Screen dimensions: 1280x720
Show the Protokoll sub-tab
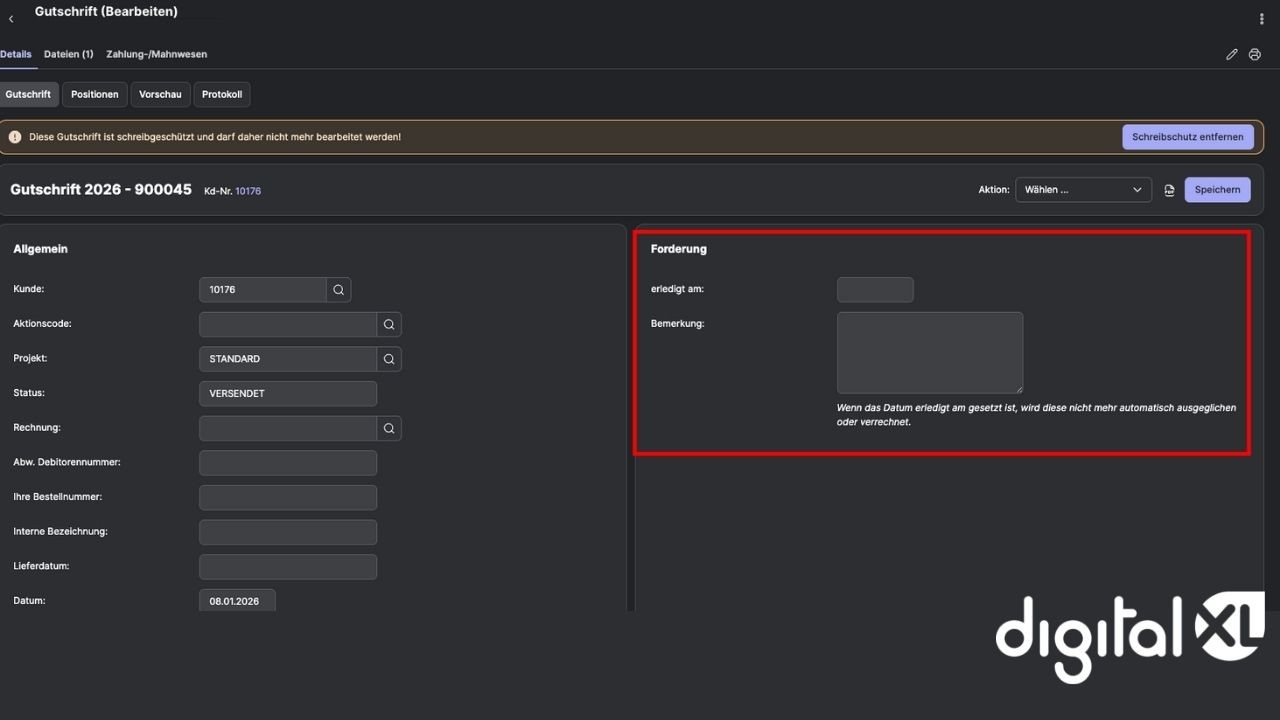click(222, 94)
